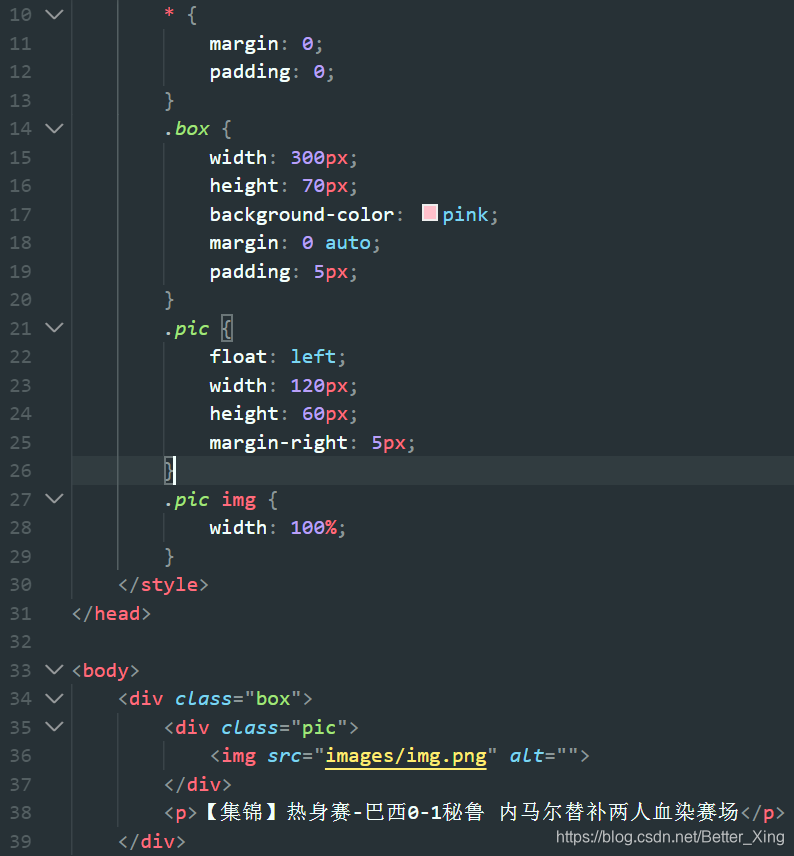Click line number 38 in the gutter
Screen dimensions: 794x856
pos(21,813)
